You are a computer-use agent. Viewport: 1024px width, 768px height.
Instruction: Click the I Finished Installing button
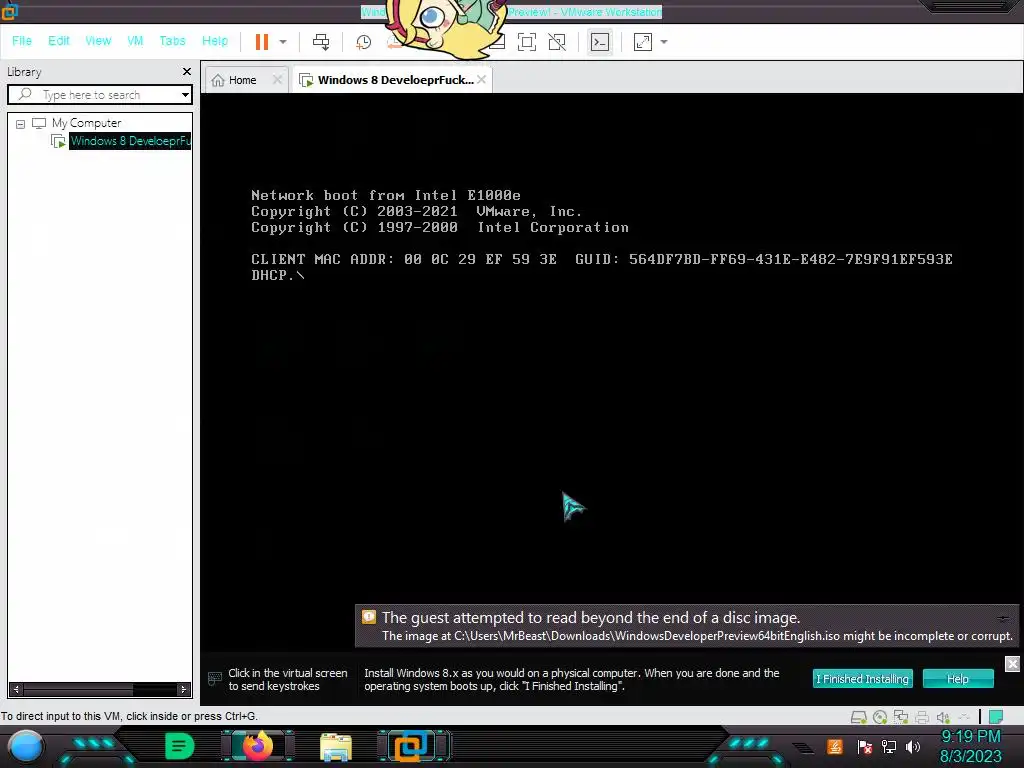[862, 679]
